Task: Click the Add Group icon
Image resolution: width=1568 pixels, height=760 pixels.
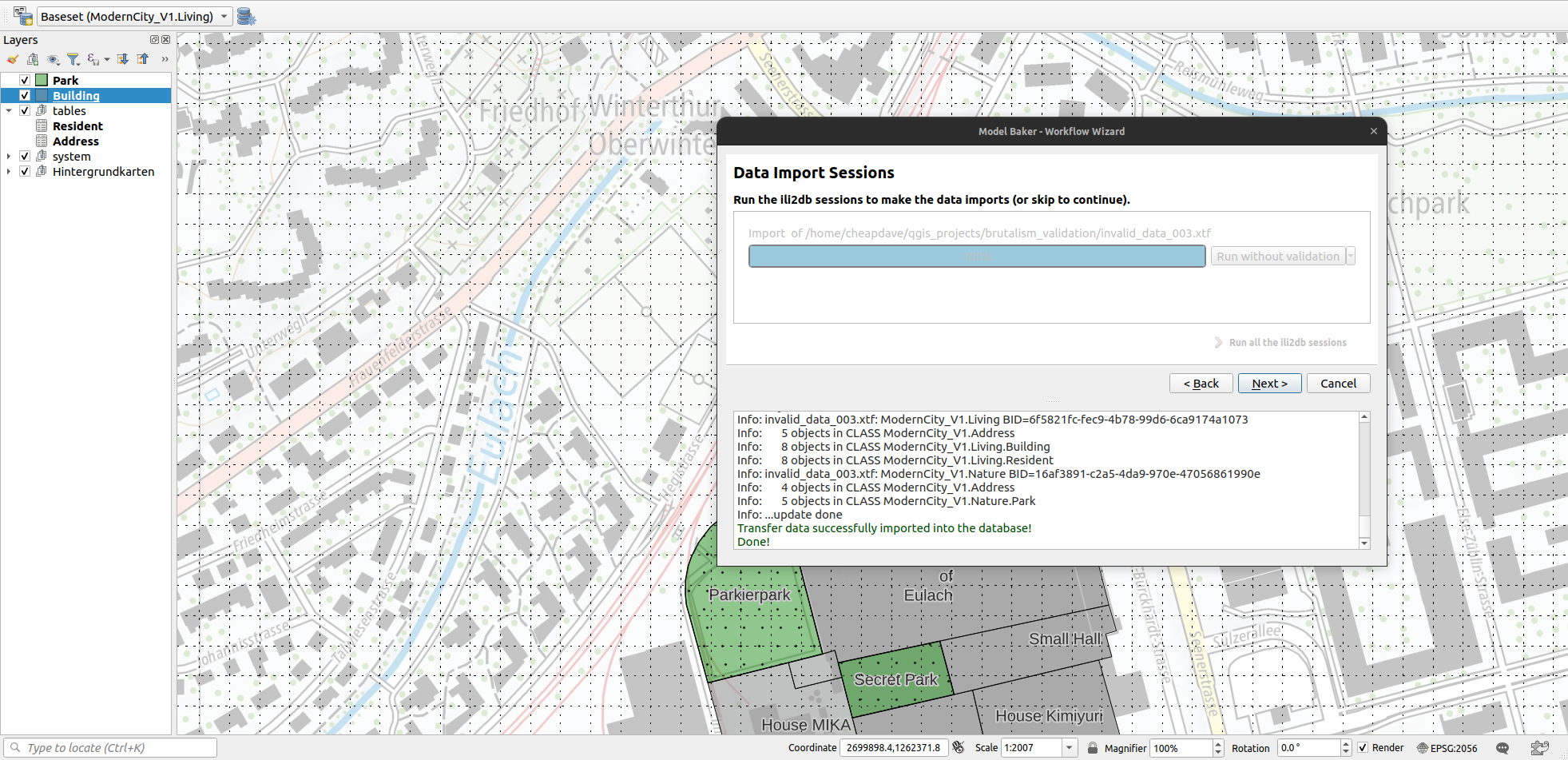Action: pyautogui.click(x=33, y=59)
